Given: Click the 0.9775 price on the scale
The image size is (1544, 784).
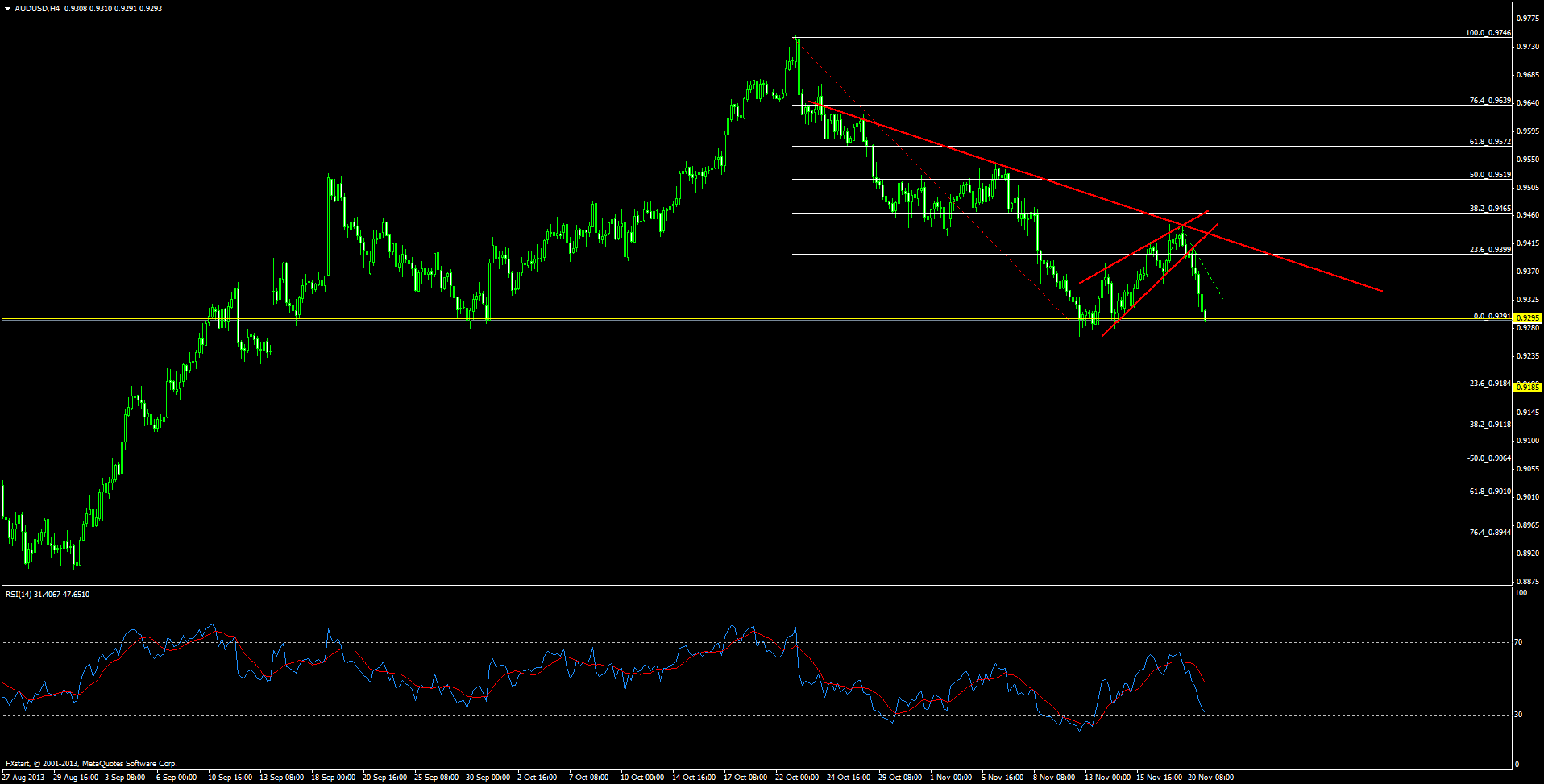Looking at the screenshot, I should click(x=1528, y=19).
